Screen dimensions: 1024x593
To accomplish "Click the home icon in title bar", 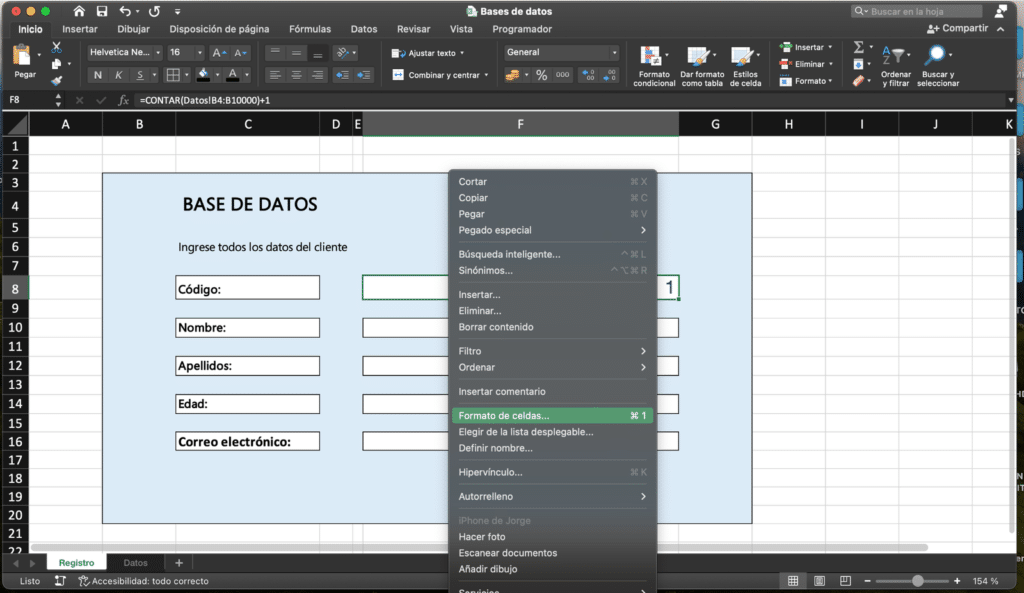I will point(79,11).
